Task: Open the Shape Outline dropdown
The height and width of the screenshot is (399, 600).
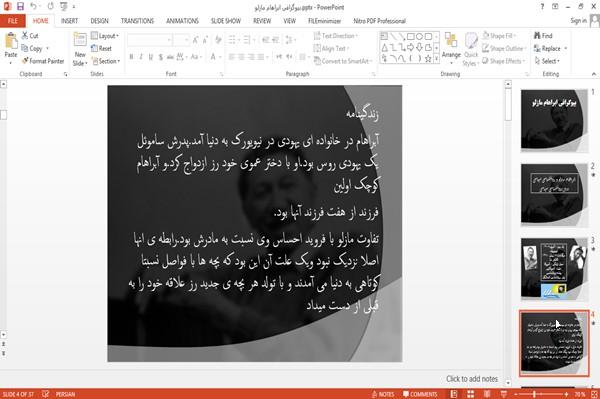Action: click(x=504, y=48)
